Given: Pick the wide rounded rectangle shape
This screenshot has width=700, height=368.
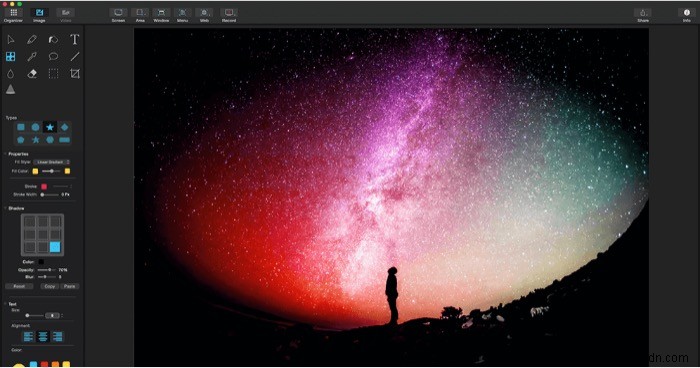Looking at the screenshot, I should 64,140.
